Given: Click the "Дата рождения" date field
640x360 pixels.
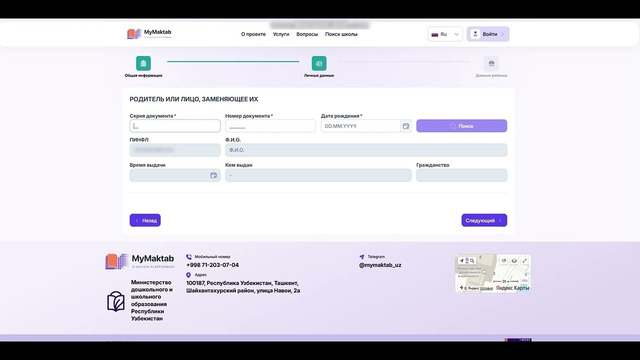Looking at the screenshot, I should pos(360,126).
